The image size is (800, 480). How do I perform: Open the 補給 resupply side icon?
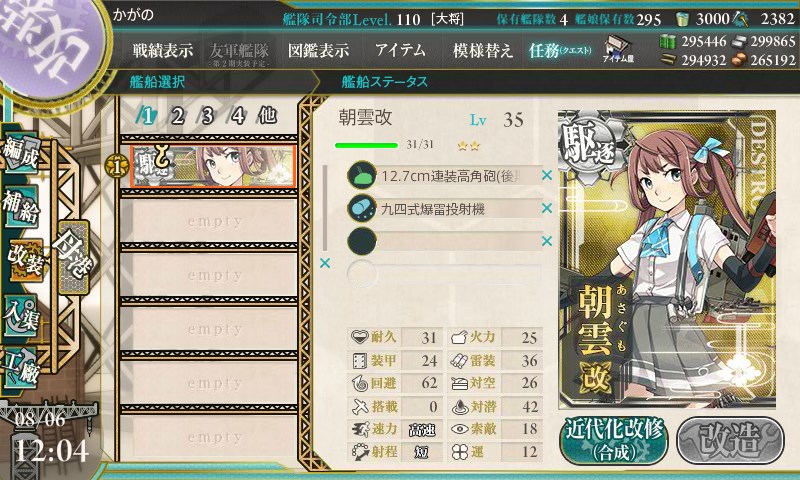(x=21, y=206)
